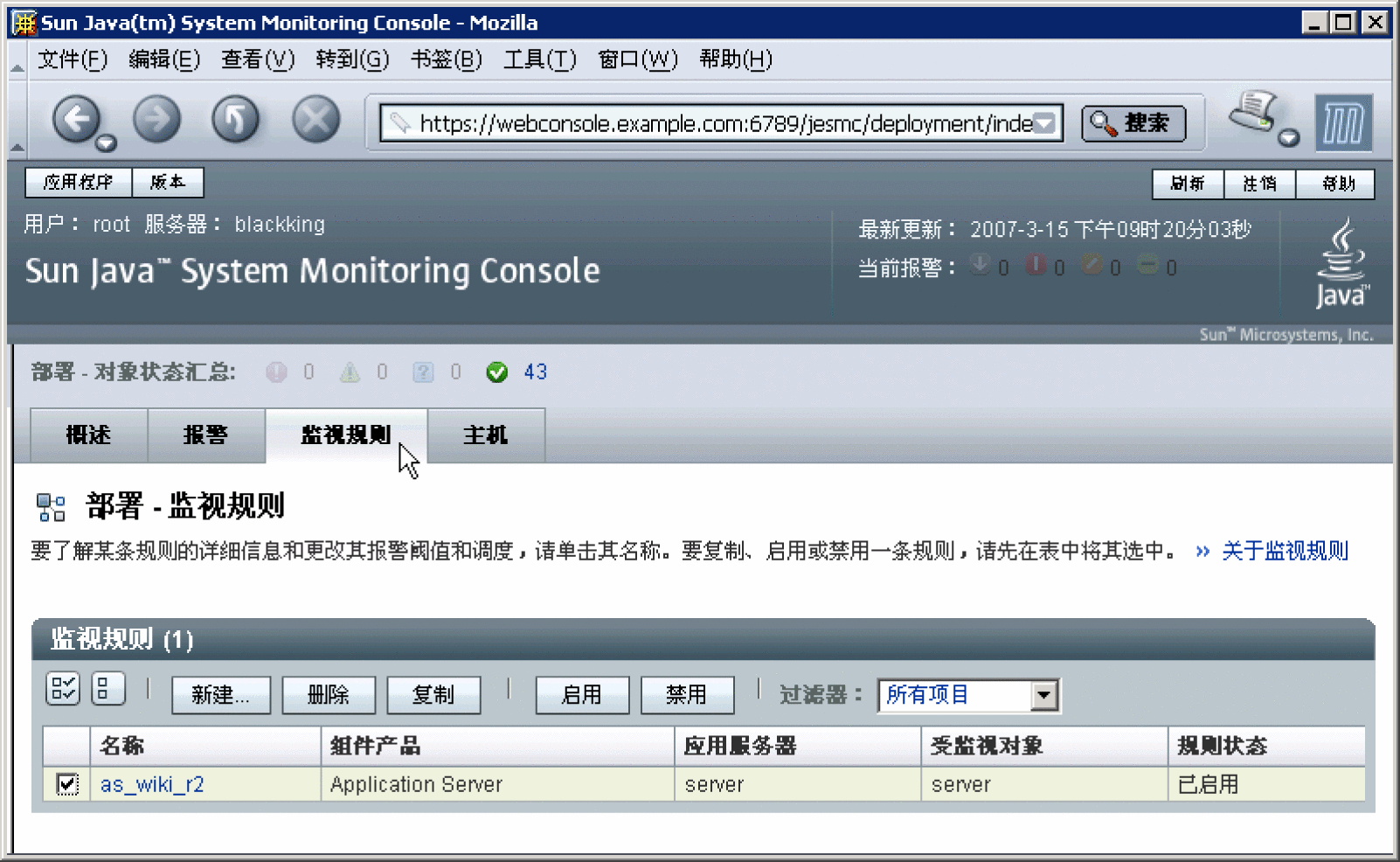Open the Back button history dropdown arrow
Screen dimensions: 1400x862
(106, 143)
